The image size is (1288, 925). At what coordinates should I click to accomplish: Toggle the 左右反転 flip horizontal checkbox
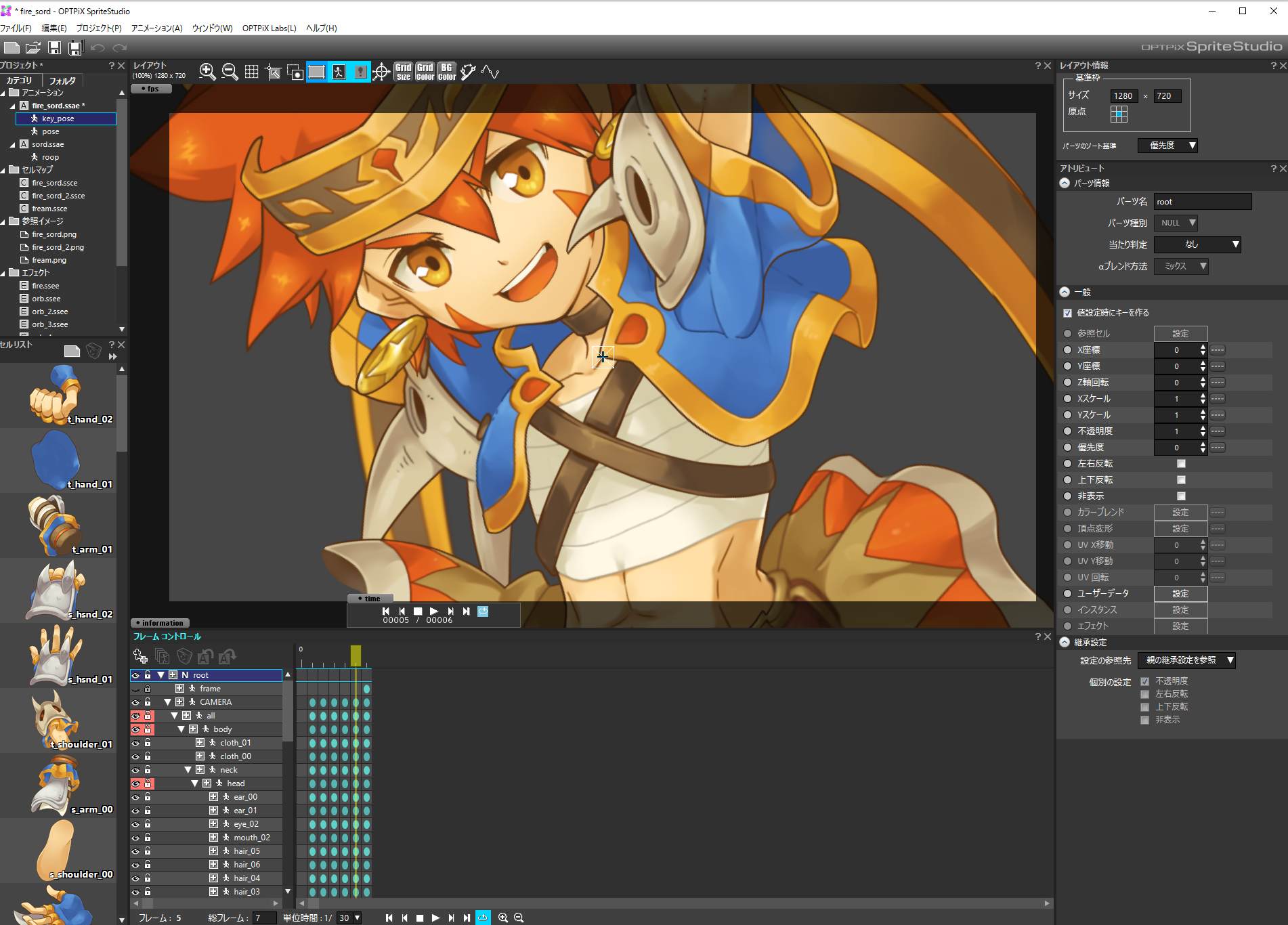[x=1181, y=464]
